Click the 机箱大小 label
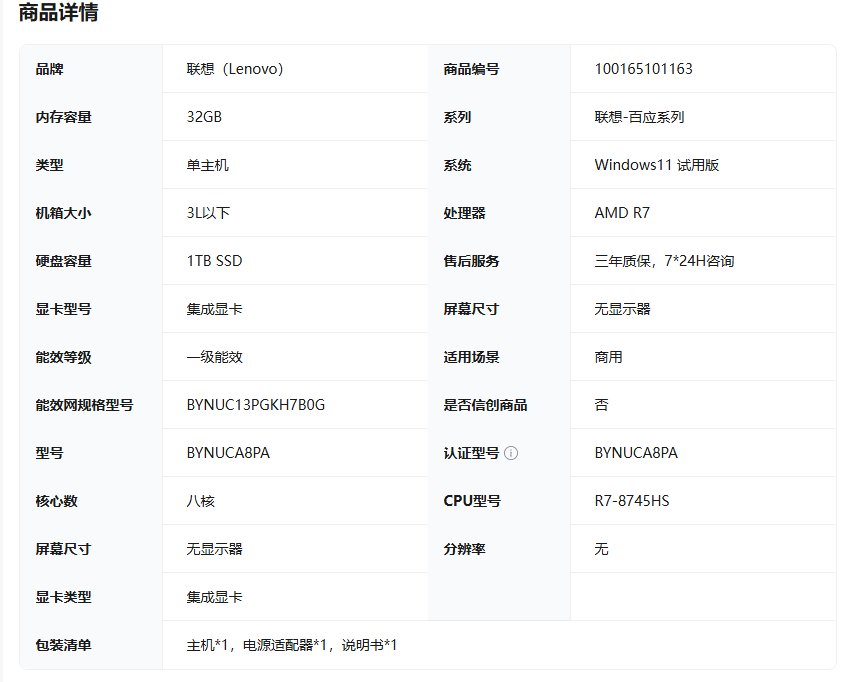Viewport: 849px width, 682px height. (63, 213)
